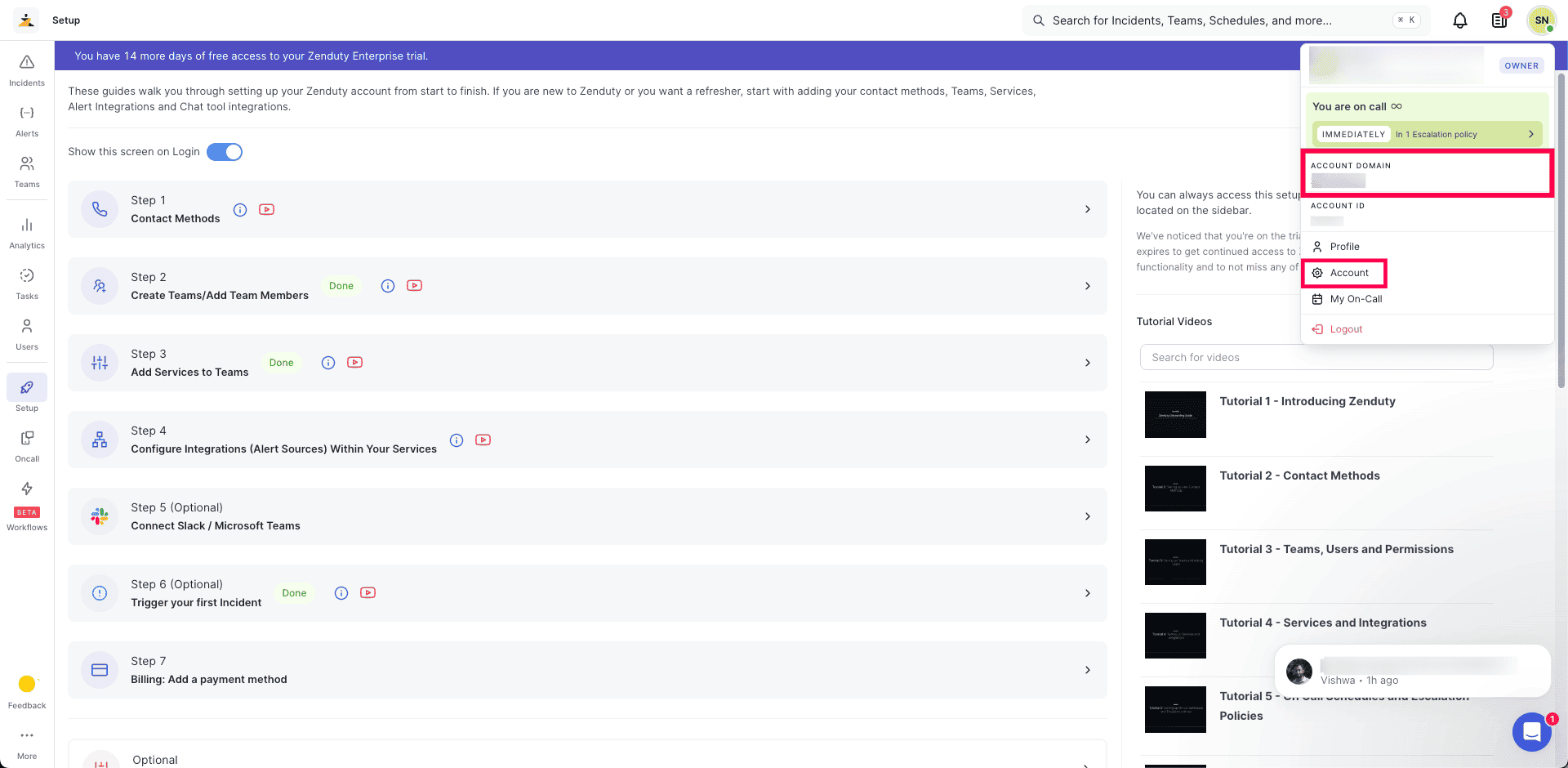The width and height of the screenshot is (1568, 768).
Task: Open the chat message from Vishwa
Action: 1412,671
